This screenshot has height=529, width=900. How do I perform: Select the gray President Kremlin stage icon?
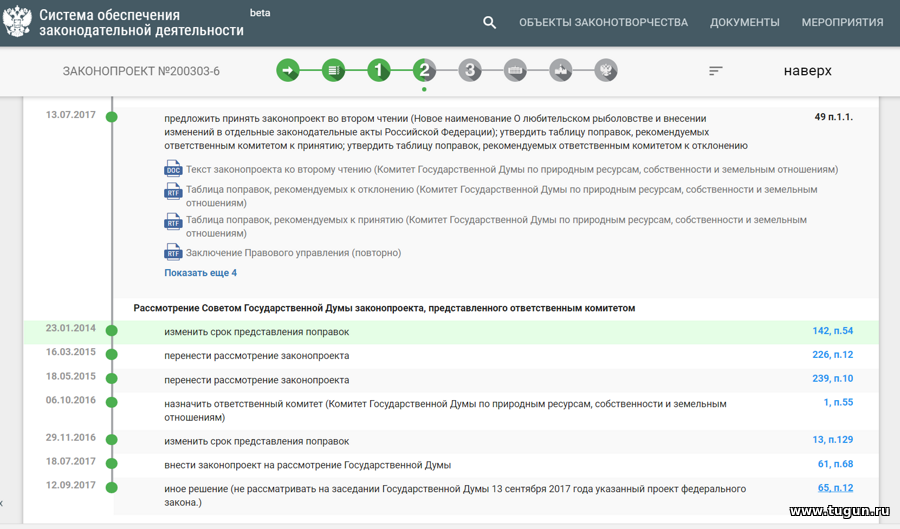point(560,71)
